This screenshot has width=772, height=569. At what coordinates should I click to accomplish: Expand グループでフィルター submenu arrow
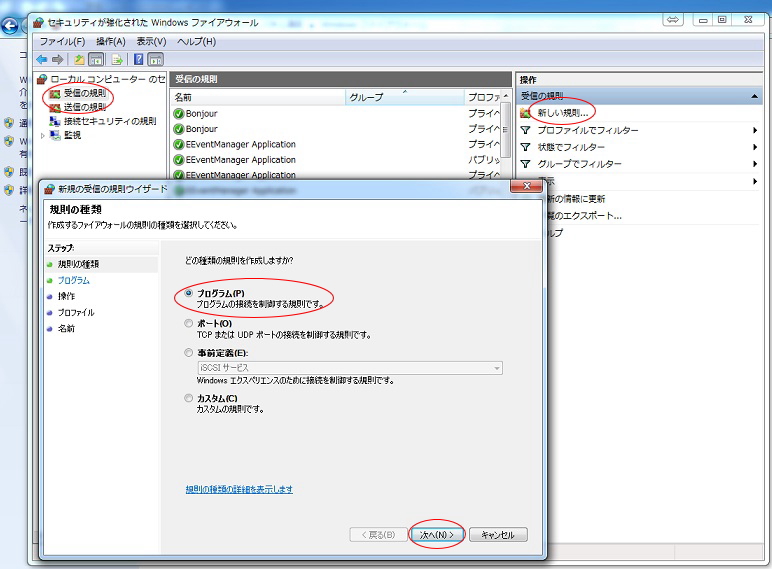click(755, 164)
